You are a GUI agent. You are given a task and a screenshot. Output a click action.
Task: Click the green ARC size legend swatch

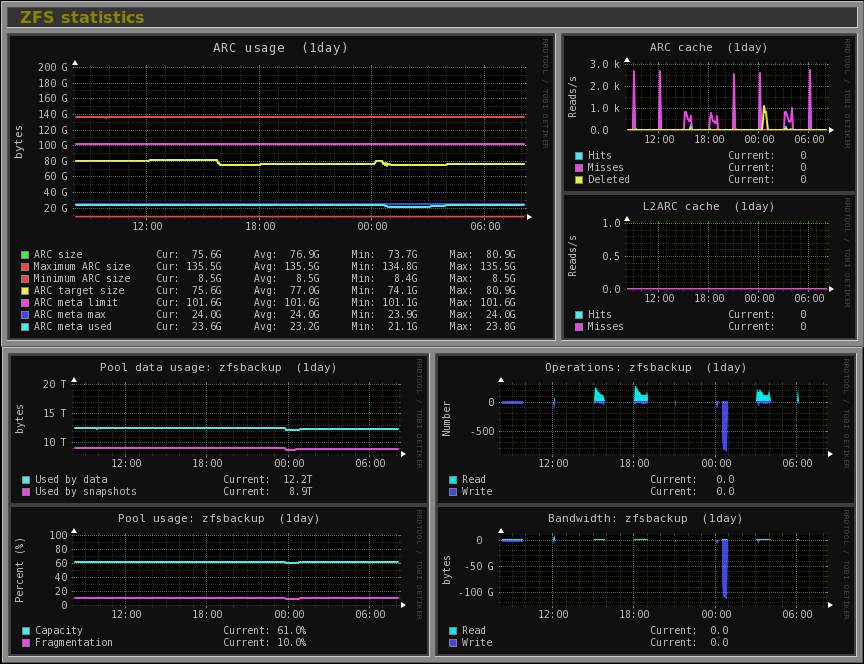25,255
